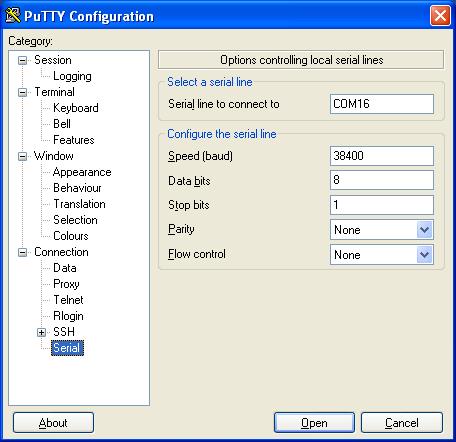Select the Telnet category

click(68, 300)
